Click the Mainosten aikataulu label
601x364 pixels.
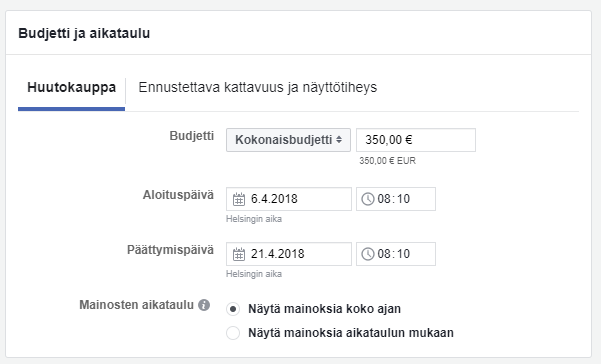(136, 305)
